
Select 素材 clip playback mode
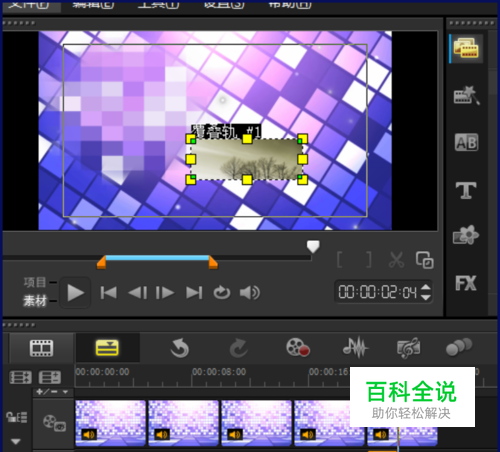pos(35,301)
